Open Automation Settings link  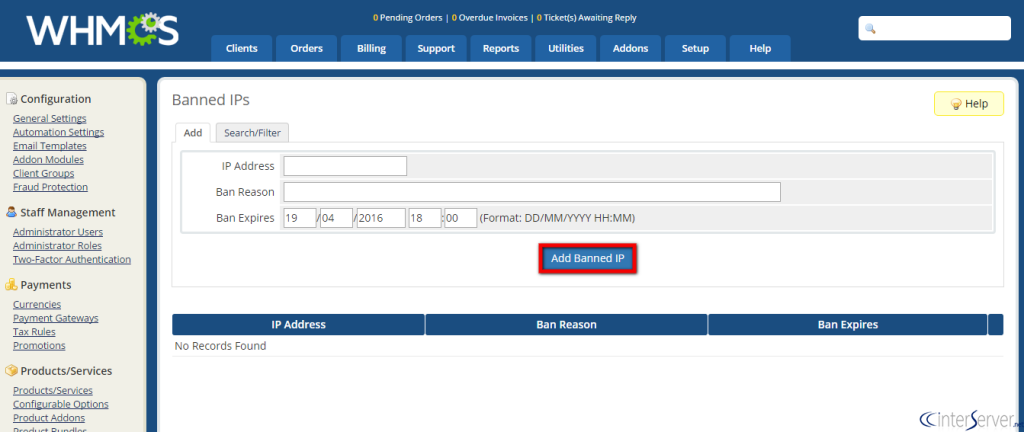pos(59,132)
